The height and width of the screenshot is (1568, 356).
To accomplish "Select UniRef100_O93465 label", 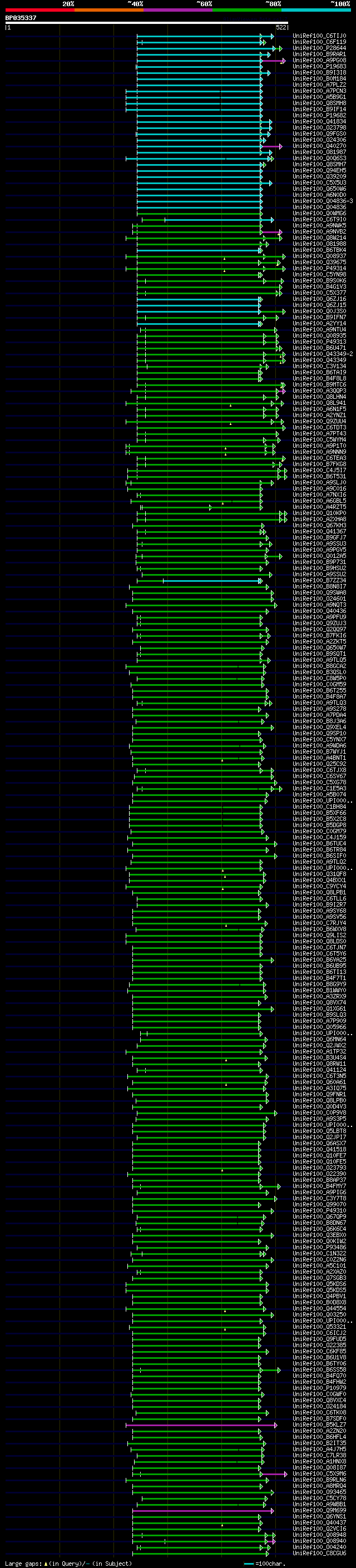I will 319,1492.
